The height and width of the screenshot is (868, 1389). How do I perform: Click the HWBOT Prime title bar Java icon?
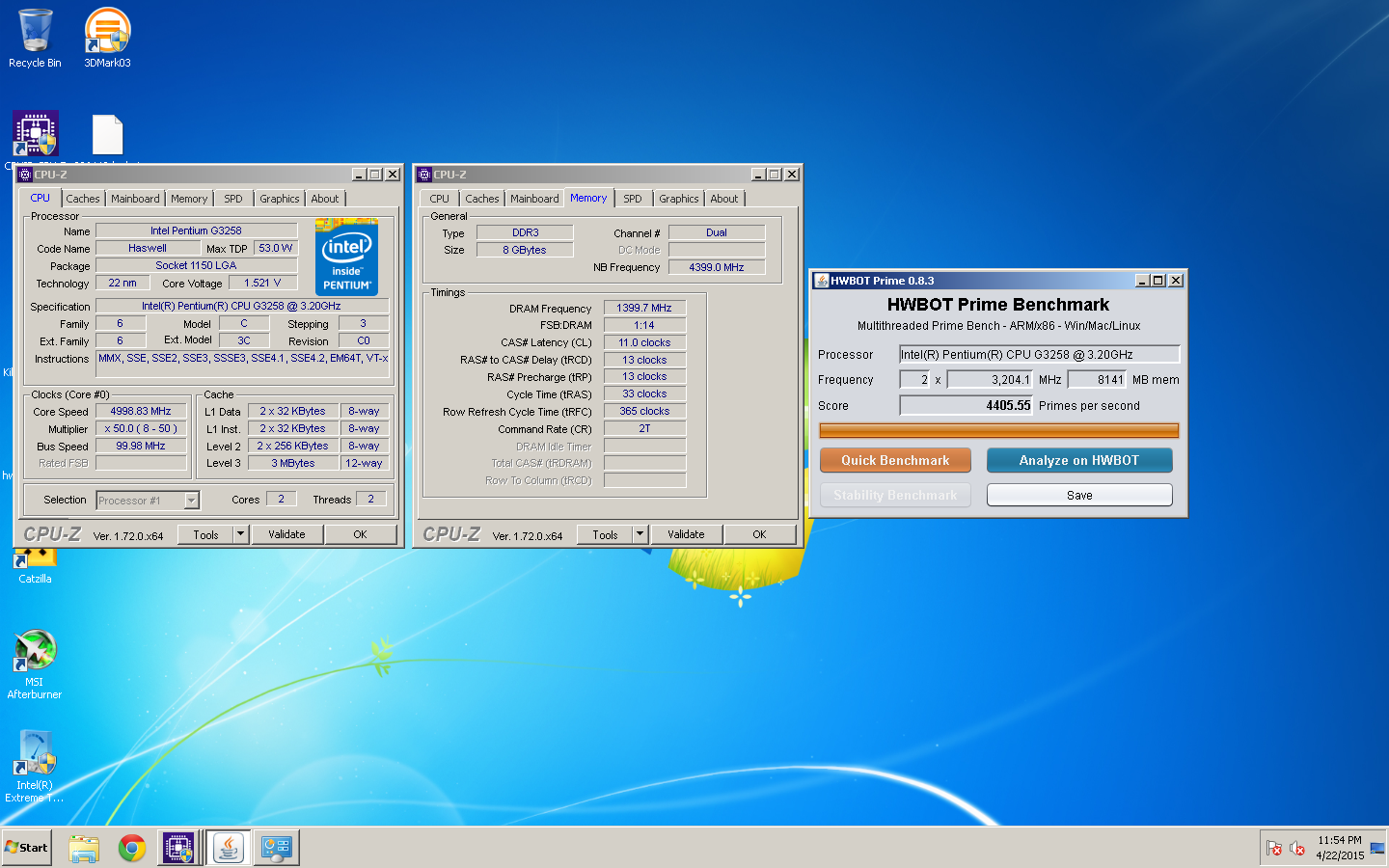coord(822,281)
